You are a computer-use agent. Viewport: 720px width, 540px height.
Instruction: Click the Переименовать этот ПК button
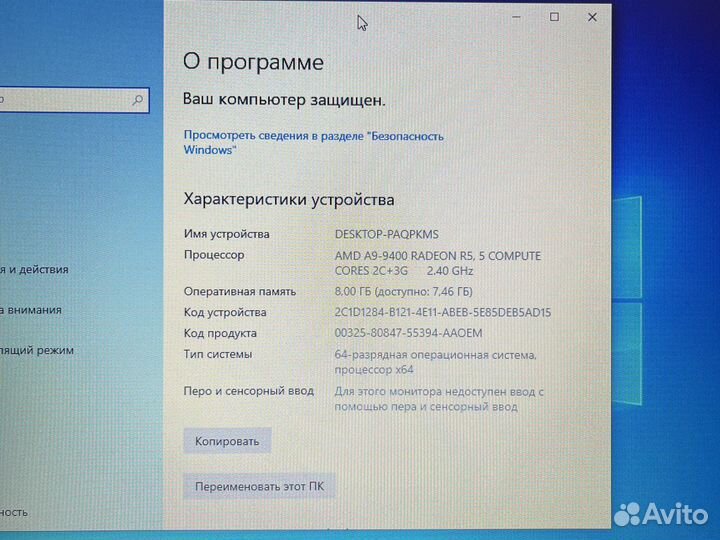(259, 486)
